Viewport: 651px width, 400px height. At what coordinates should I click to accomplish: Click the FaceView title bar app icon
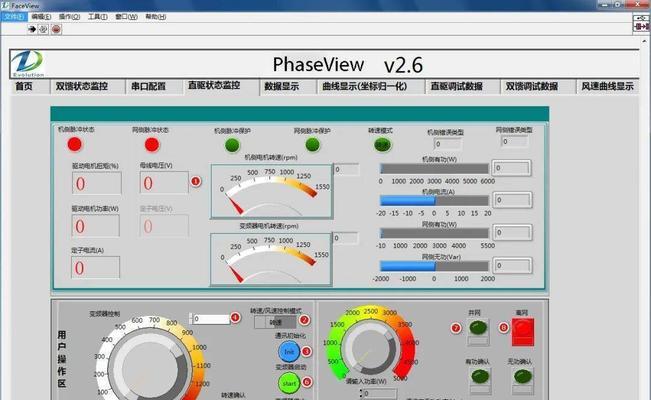pyautogui.click(x=5, y=5)
